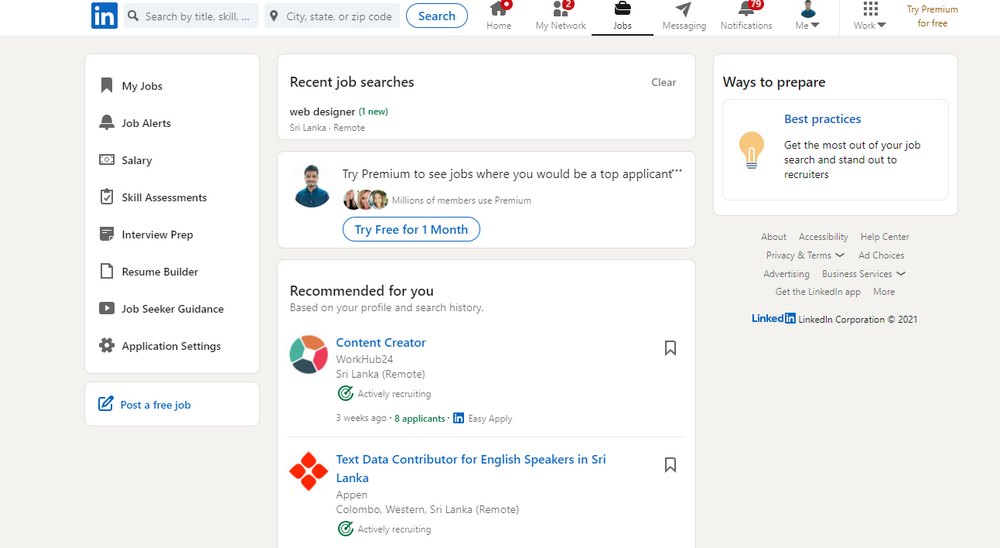Click Try Premium for free link
The width and height of the screenshot is (1000, 548).
932,17
